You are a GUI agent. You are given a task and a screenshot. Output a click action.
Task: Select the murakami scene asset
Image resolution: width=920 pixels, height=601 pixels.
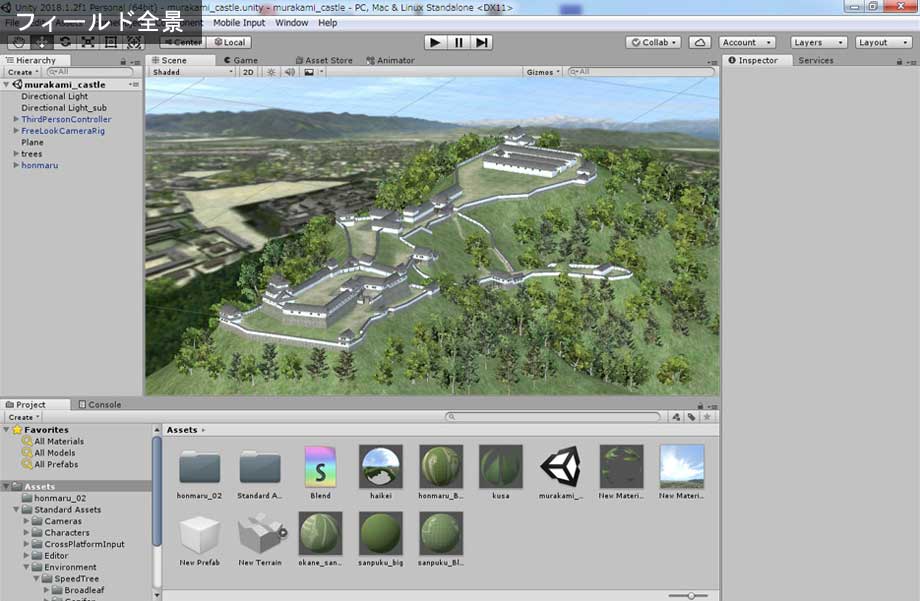pos(560,472)
